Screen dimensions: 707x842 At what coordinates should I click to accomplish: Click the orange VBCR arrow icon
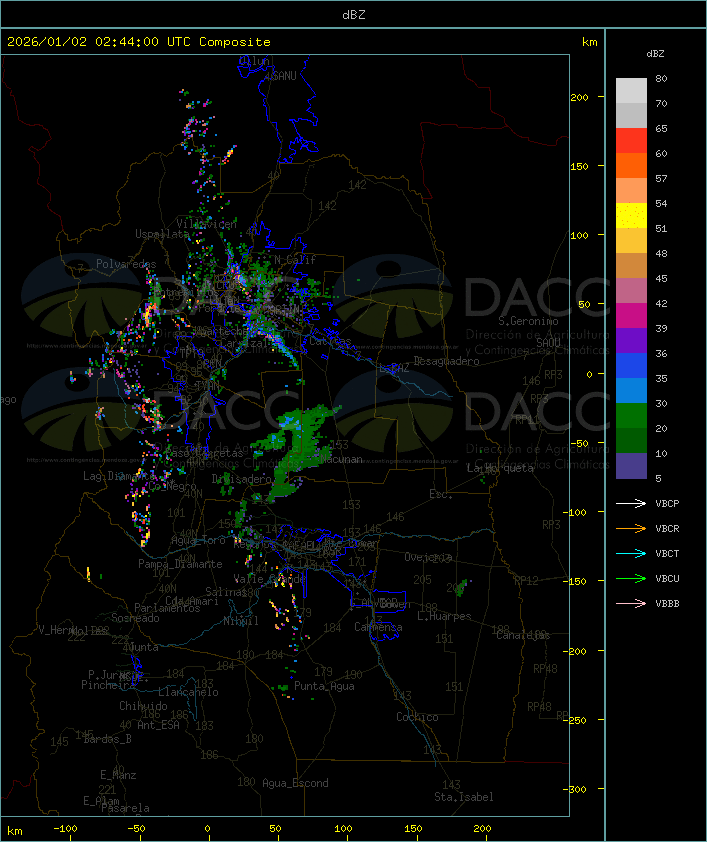click(631, 528)
